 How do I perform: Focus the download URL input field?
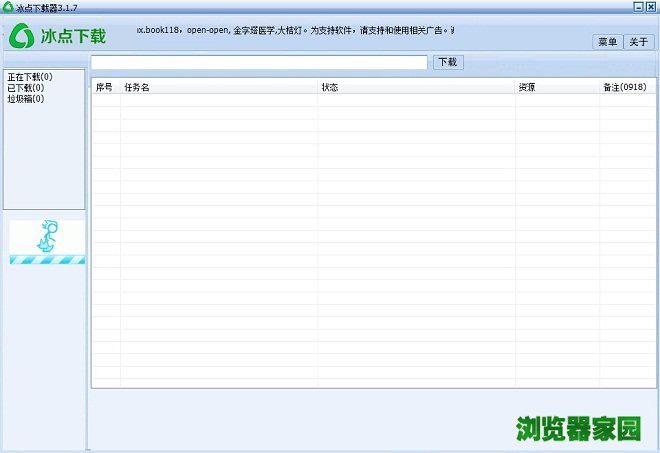[259, 62]
